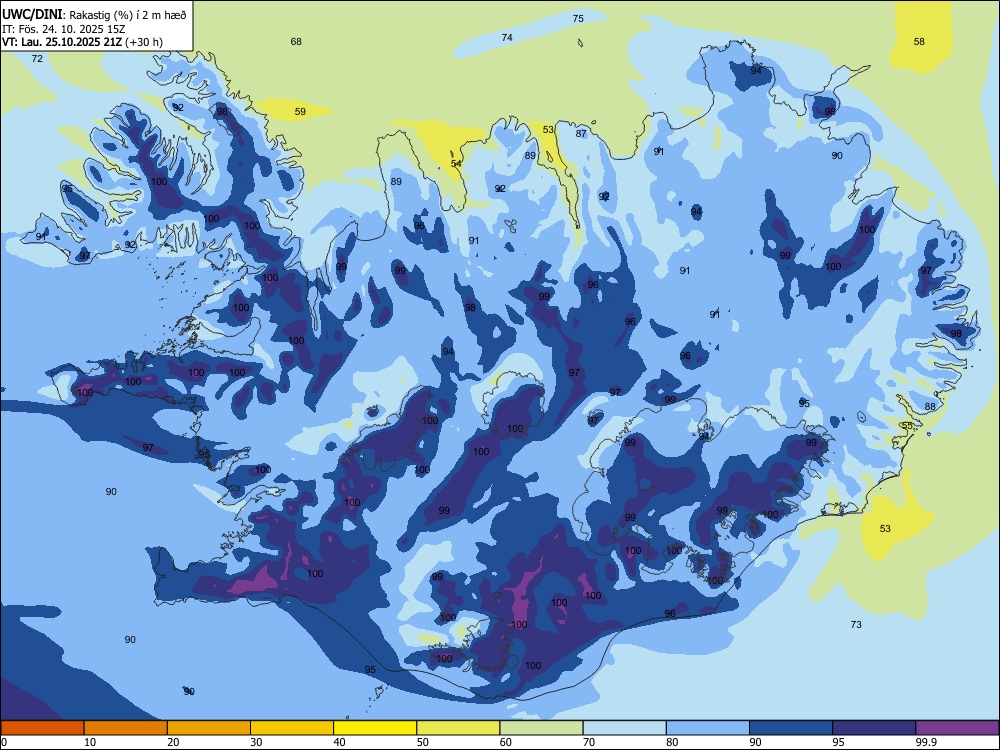Click the map value 87 on the north coast
Screen dimensions: 1000x750
pyautogui.click(x=581, y=134)
